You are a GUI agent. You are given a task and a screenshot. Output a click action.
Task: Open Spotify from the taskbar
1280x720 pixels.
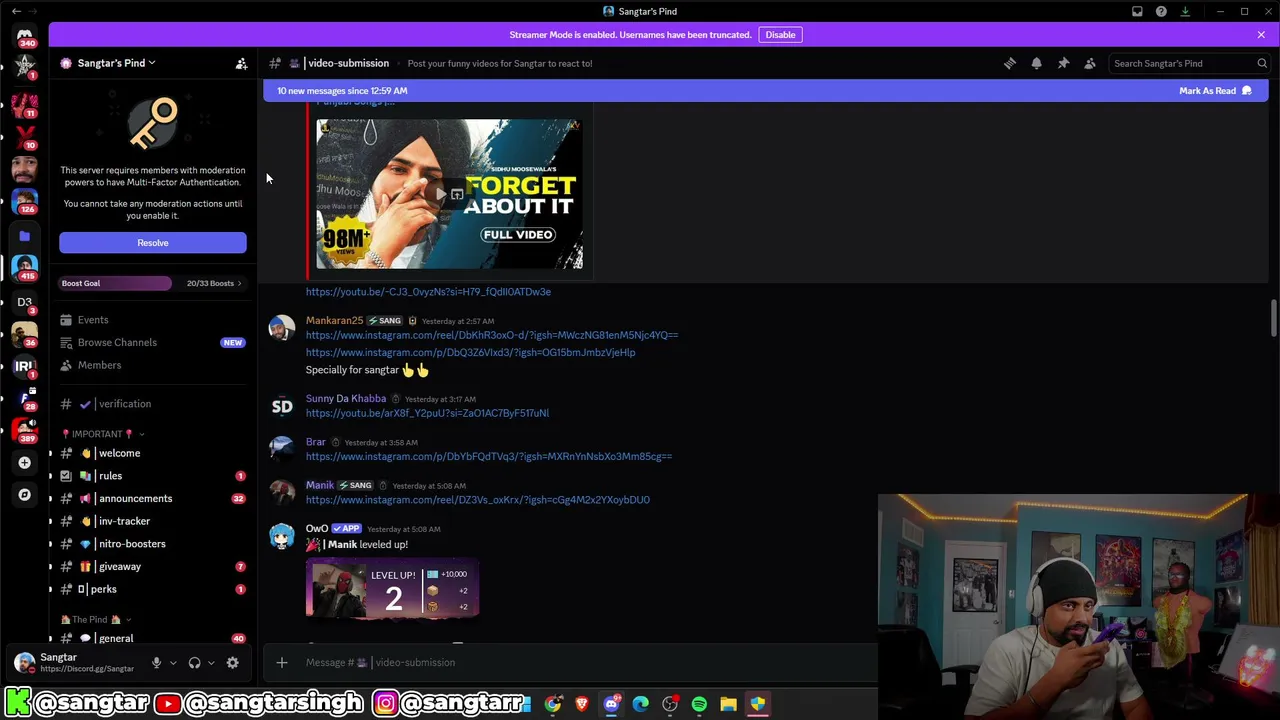coord(699,704)
